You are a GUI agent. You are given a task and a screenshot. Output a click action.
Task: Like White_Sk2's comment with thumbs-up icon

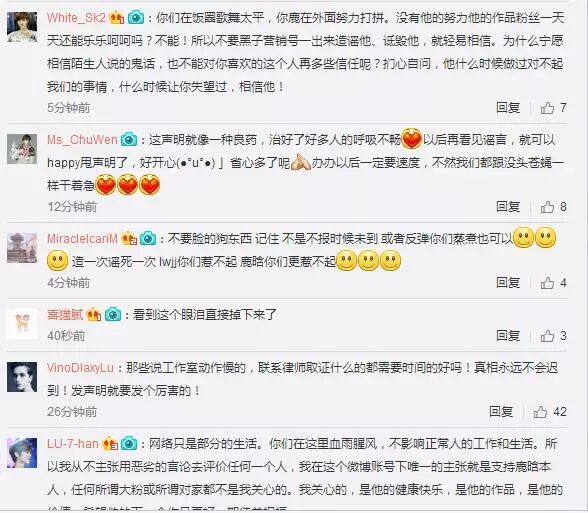click(547, 108)
